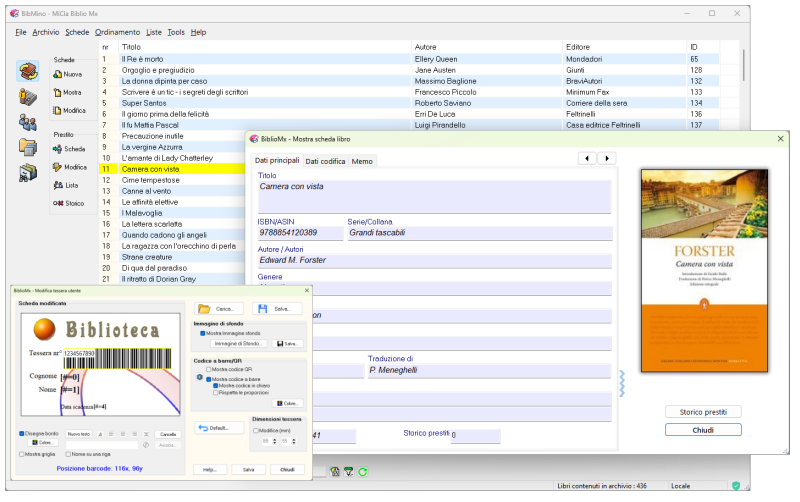800x502 pixels.
Task: Open the File menu
Action: tap(20, 32)
